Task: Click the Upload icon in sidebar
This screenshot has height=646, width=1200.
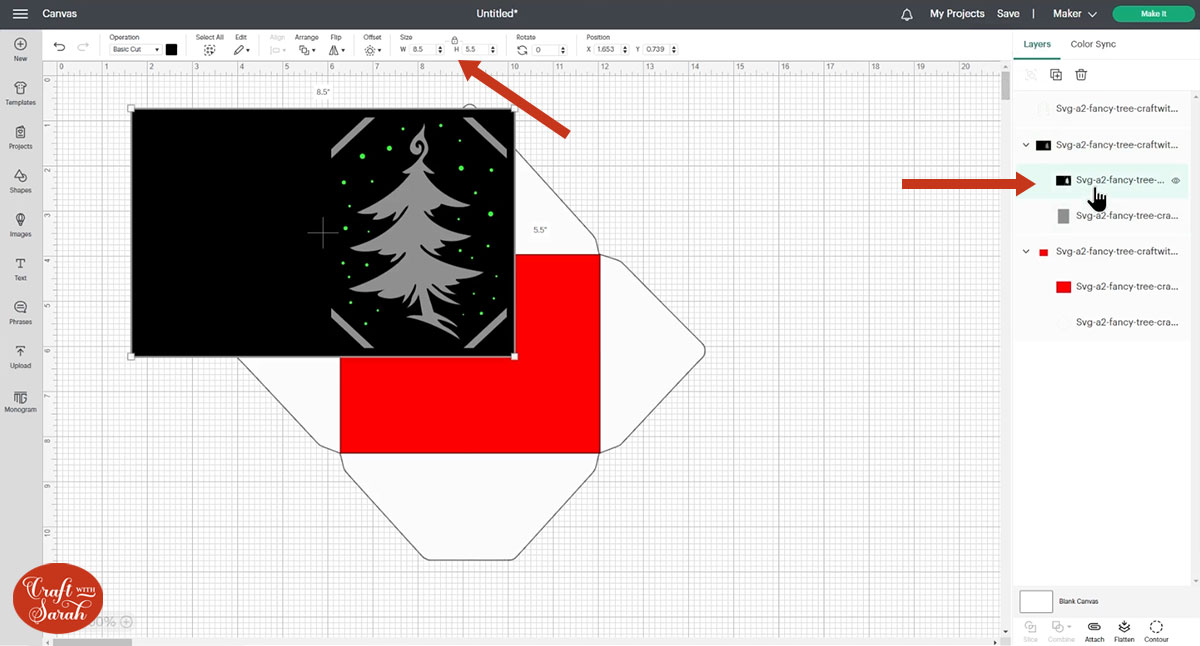Action: [x=20, y=355]
